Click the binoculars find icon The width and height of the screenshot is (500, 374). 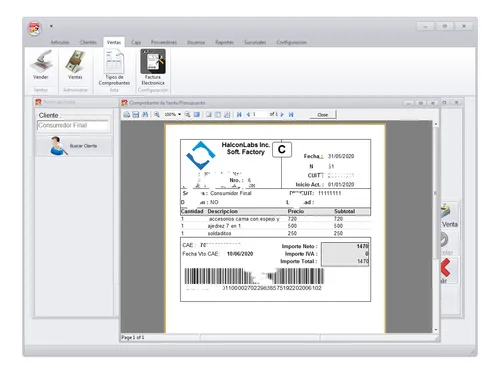(x=145, y=115)
